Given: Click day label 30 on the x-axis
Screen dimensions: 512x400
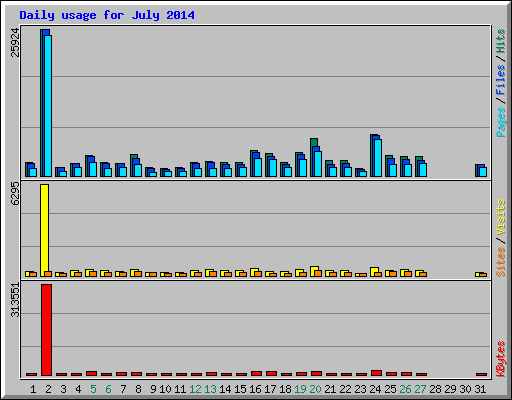Looking at the screenshot, I should (x=465, y=389).
